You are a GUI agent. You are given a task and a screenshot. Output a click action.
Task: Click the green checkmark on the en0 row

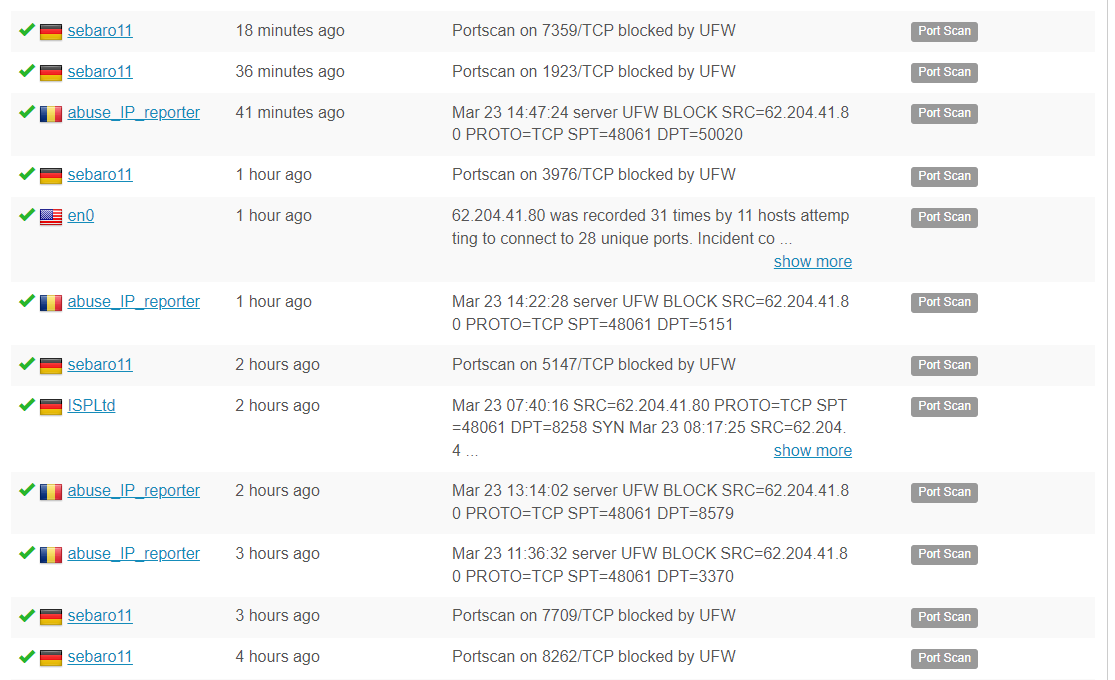(x=27, y=215)
